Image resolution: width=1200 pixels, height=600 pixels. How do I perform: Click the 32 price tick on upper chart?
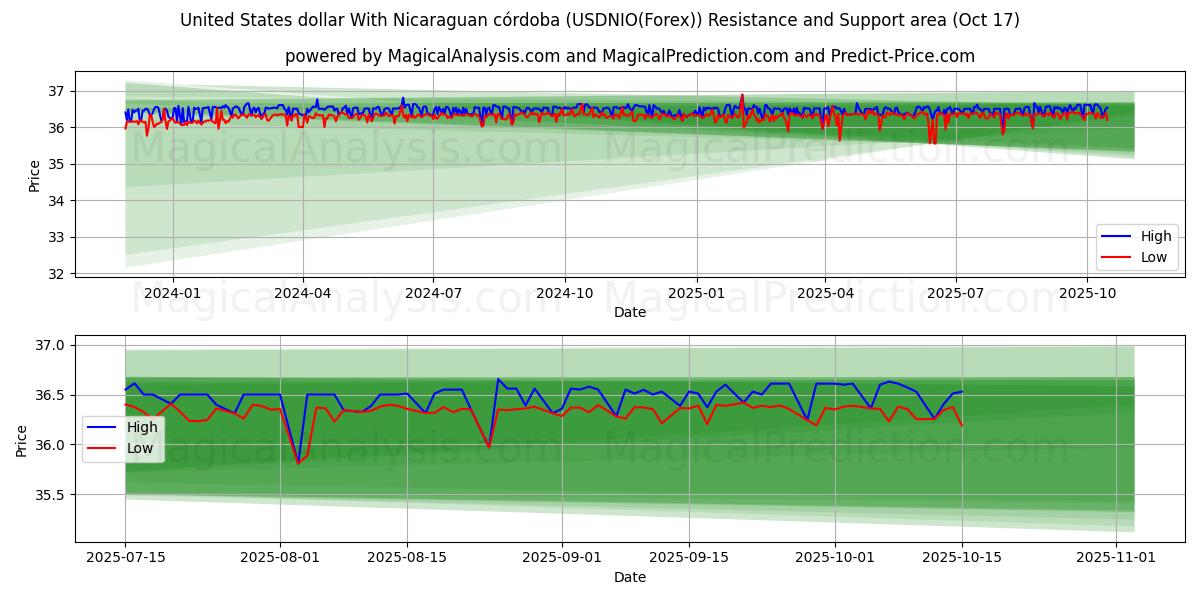(x=56, y=274)
